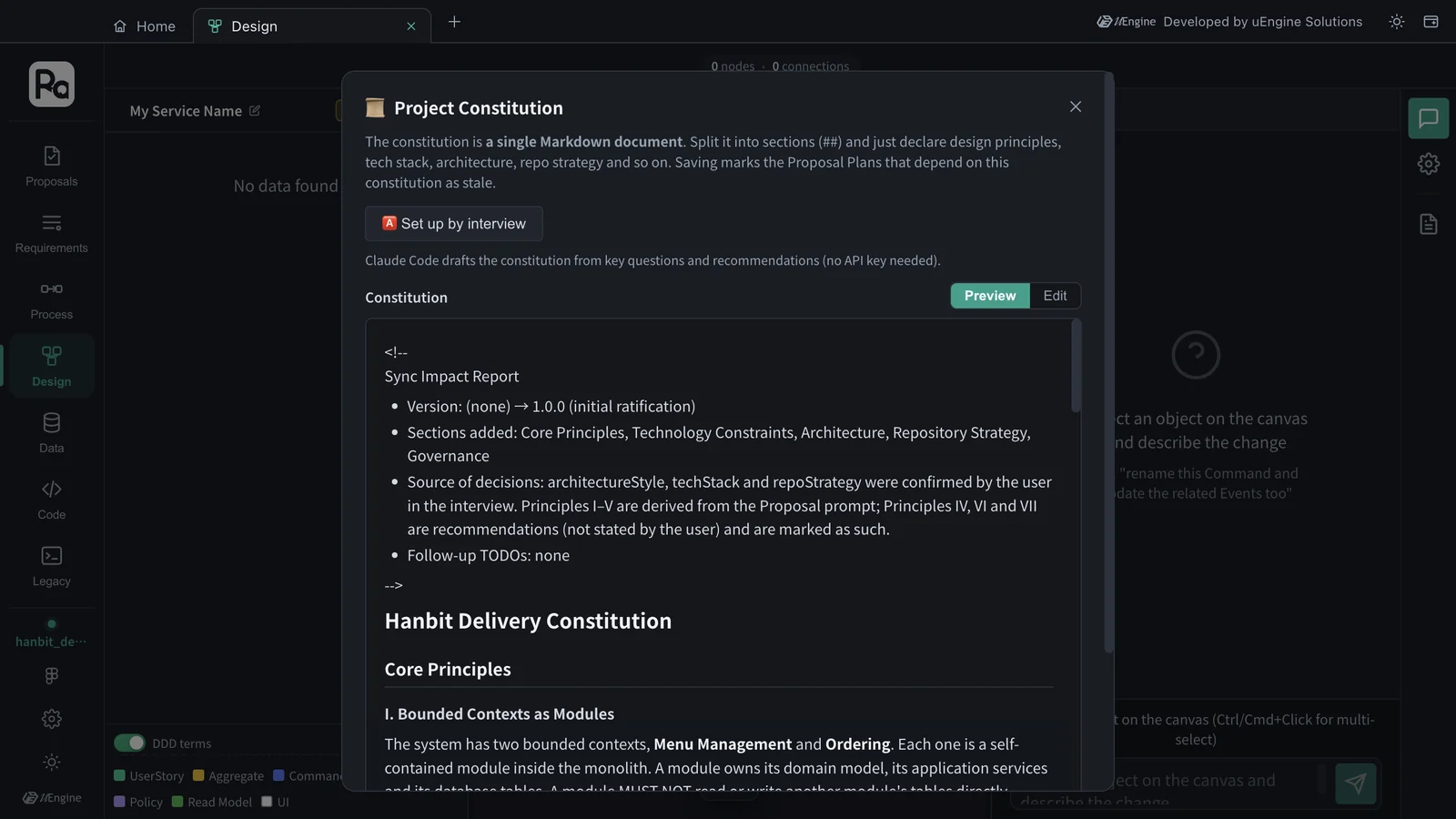This screenshot has height=819, width=1456.
Task: Add a new tab with plus button
Action: point(454,22)
